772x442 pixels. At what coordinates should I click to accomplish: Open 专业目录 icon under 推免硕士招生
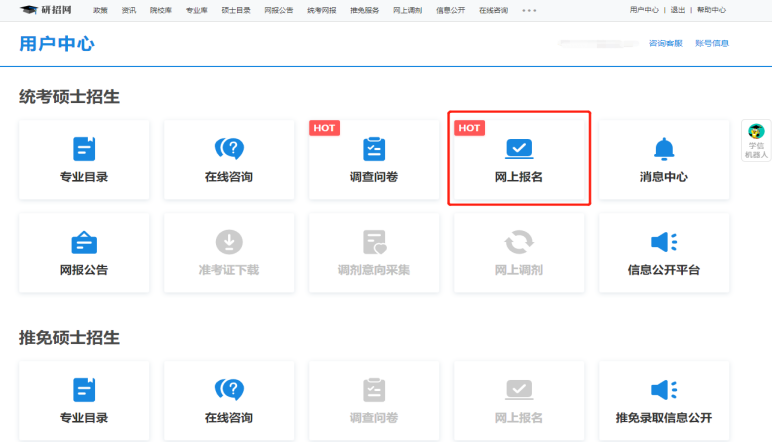(x=84, y=390)
